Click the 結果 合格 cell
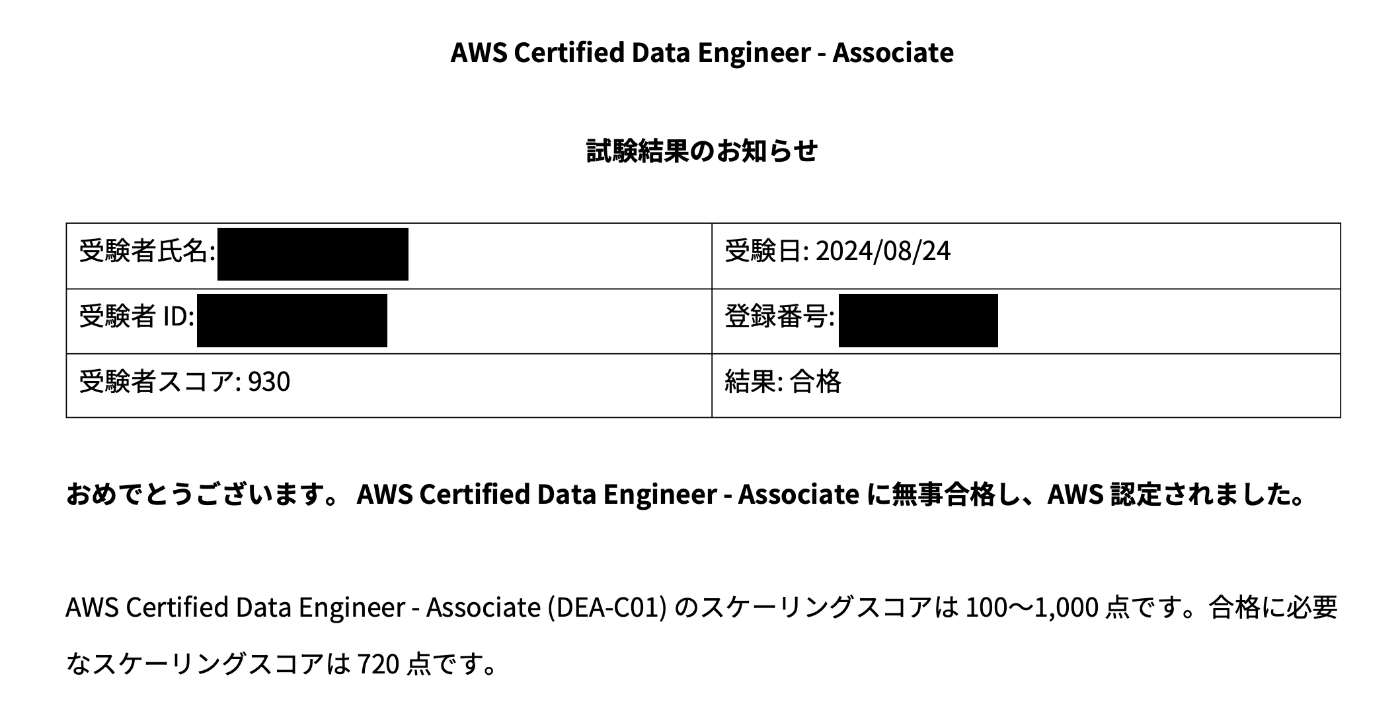1400x721 pixels. click(x=1026, y=384)
